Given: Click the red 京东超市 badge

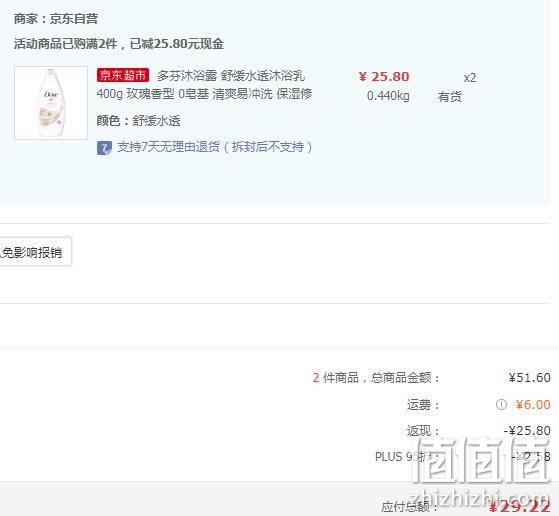Looking at the screenshot, I should 123,75.
